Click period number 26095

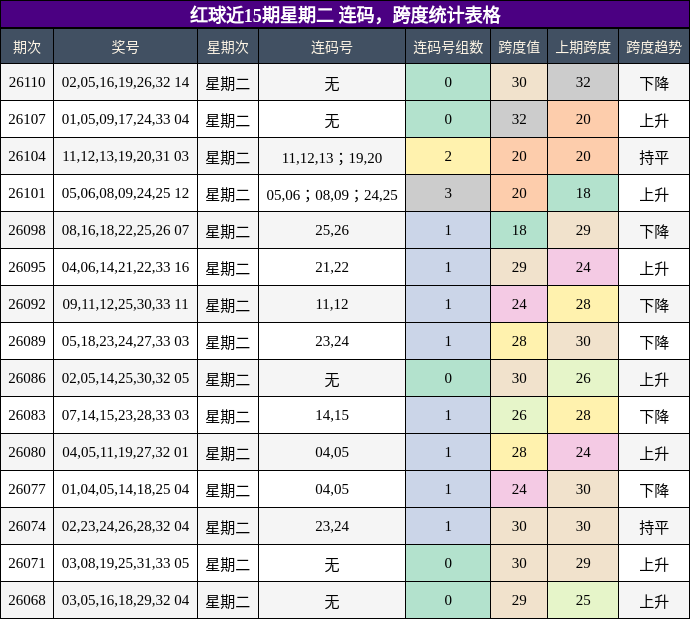(x=27, y=267)
